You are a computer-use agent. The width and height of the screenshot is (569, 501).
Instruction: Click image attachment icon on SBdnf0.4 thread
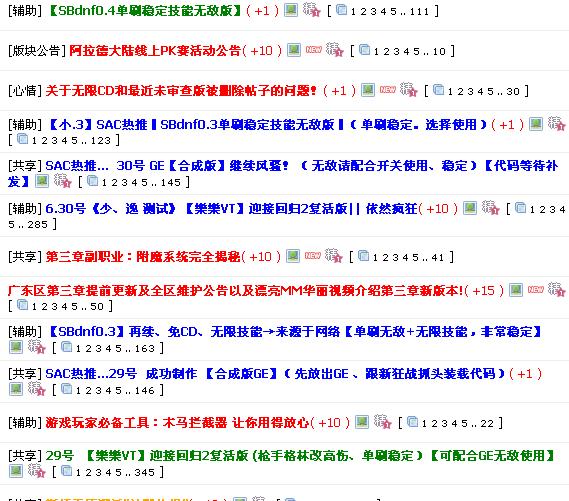(x=291, y=10)
